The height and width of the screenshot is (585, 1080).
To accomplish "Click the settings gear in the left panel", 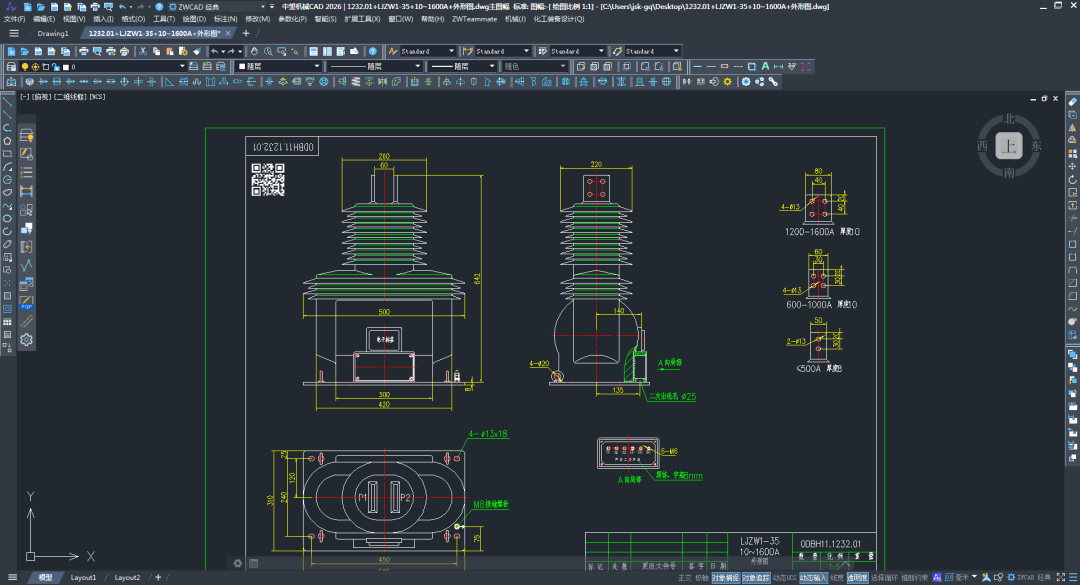I will (x=26, y=340).
